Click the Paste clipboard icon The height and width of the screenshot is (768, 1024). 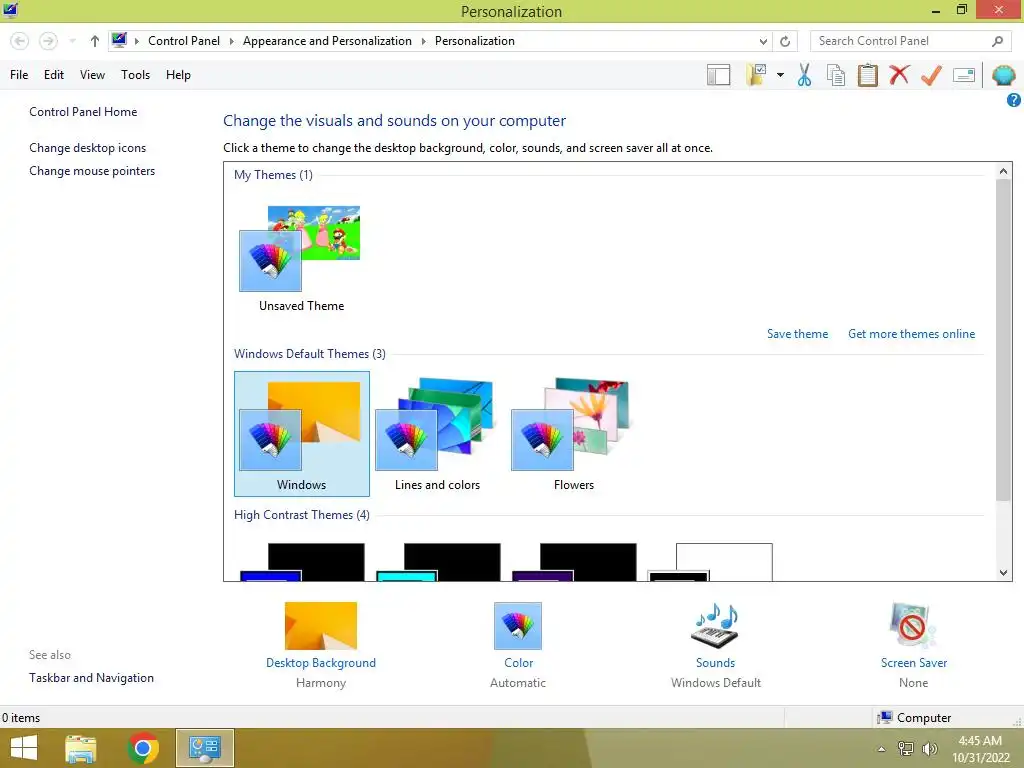[867, 75]
